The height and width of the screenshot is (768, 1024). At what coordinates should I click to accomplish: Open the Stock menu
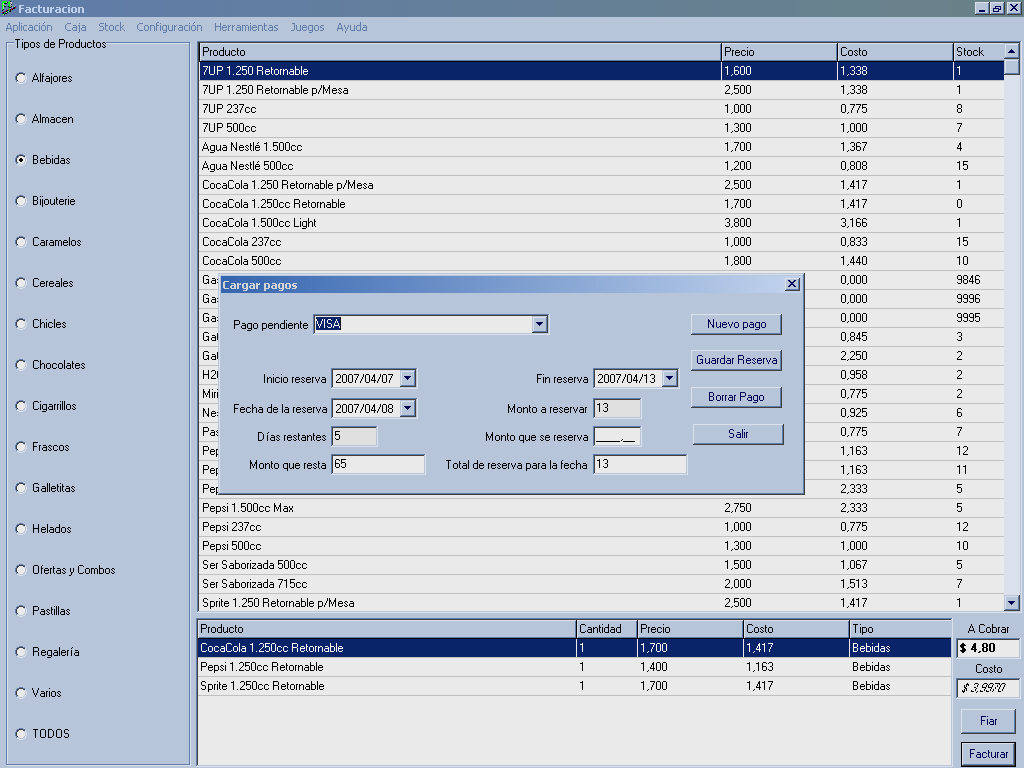111,27
